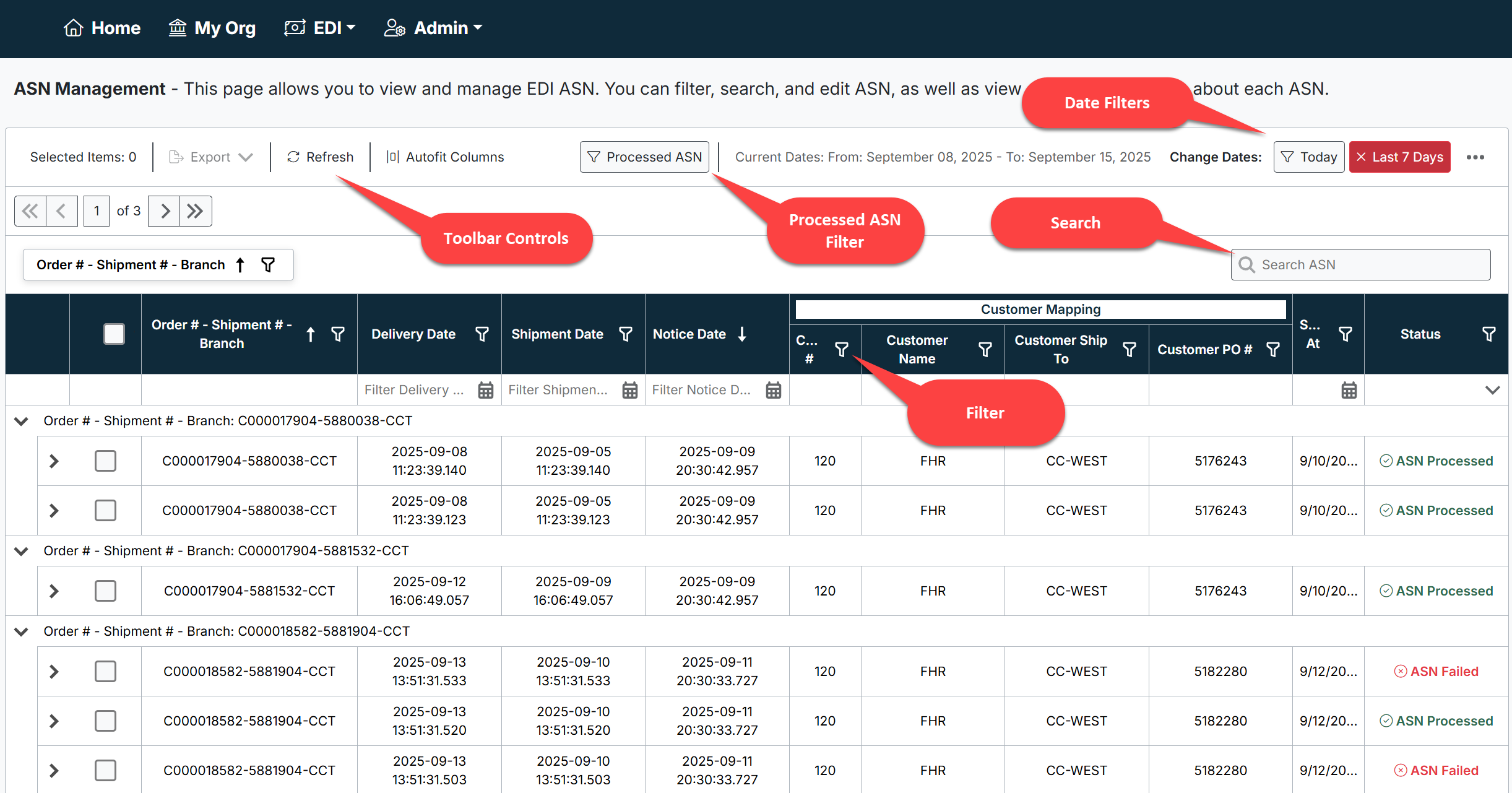Expand details of first C000018582-5881904-CCT row
This screenshot has width=1512, height=793.
click(54, 672)
